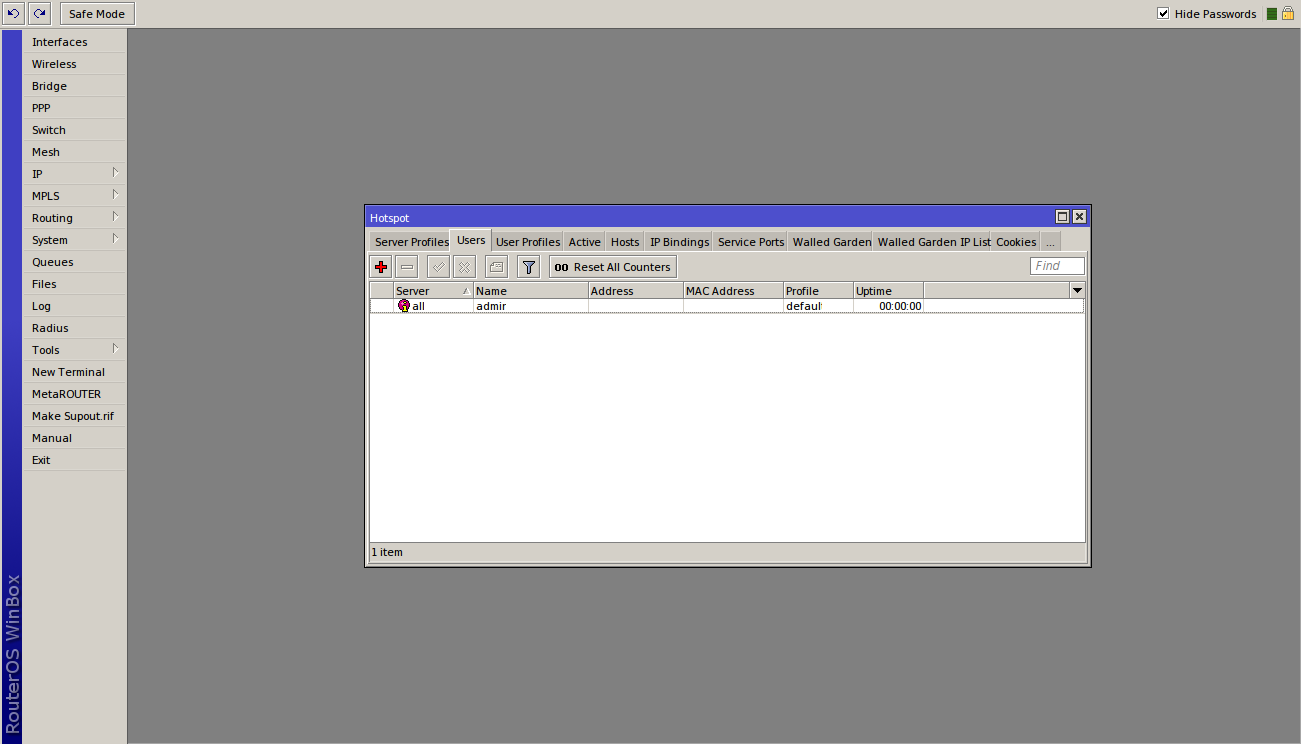The image size is (1301, 744).
Task: Remove selected user with minus icon
Action: pyautogui.click(x=407, y=267)
